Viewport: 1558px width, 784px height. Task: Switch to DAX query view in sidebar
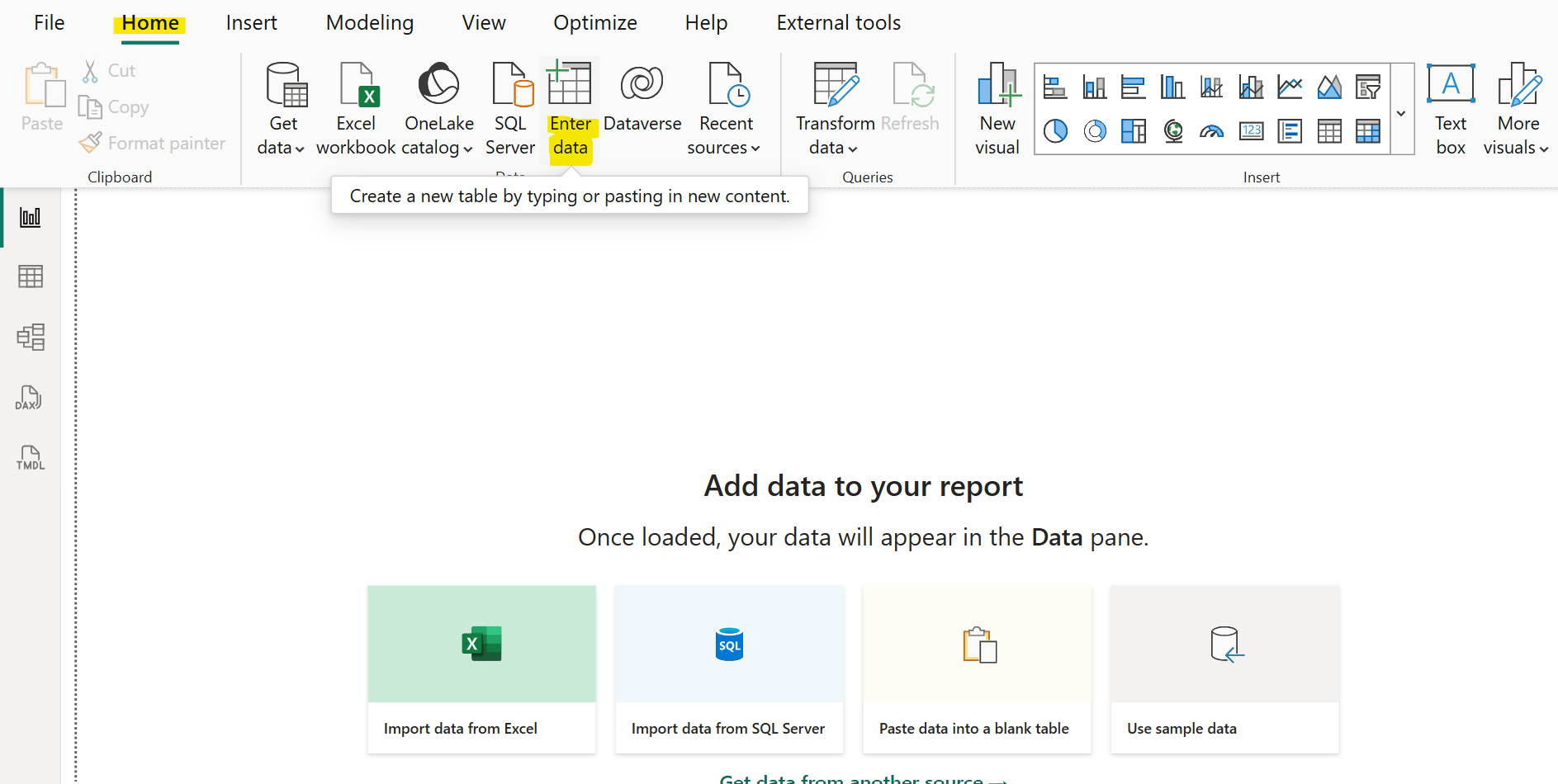point(30,398)
